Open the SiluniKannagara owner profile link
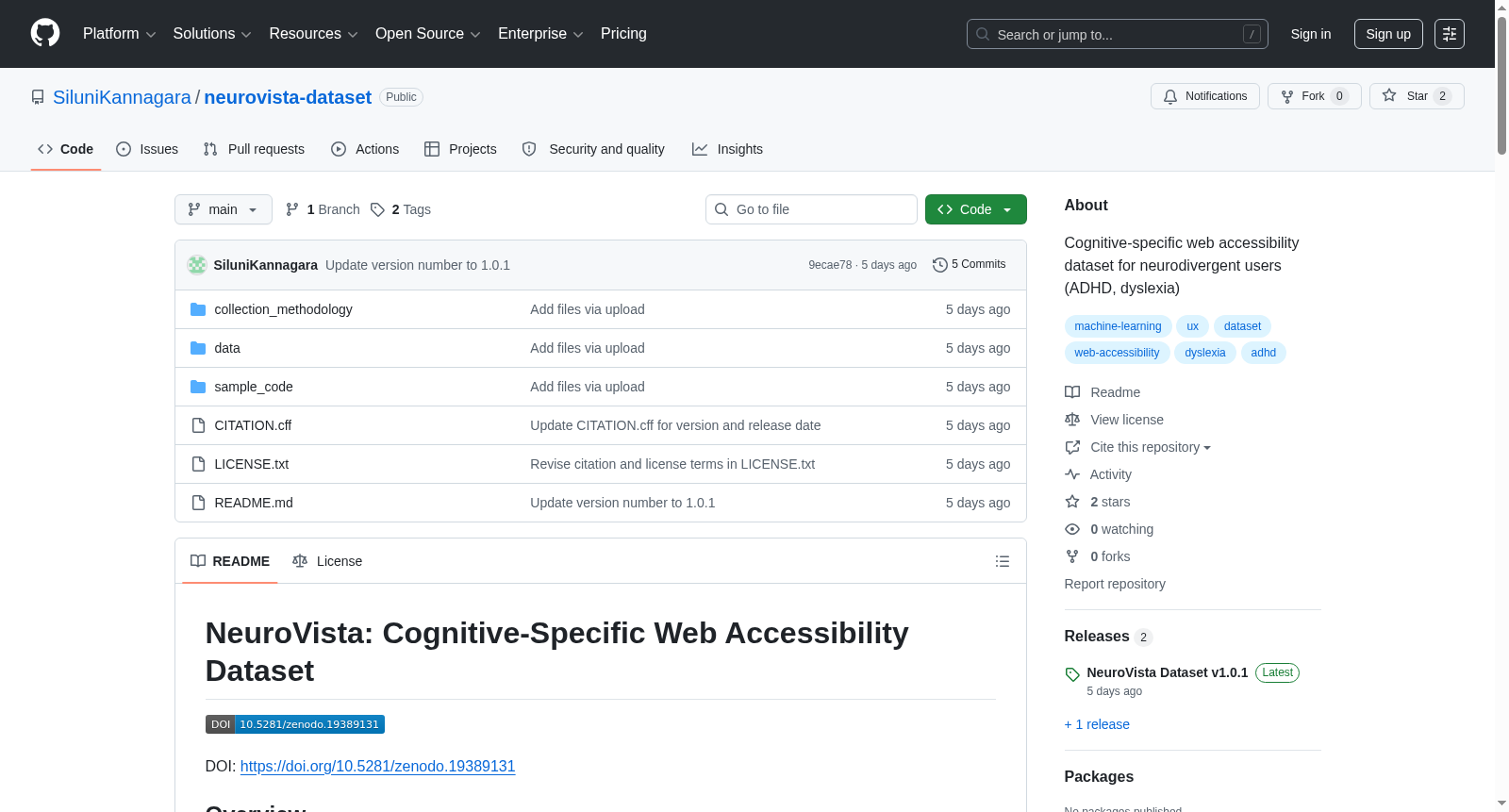 click(x=122, y=97)
